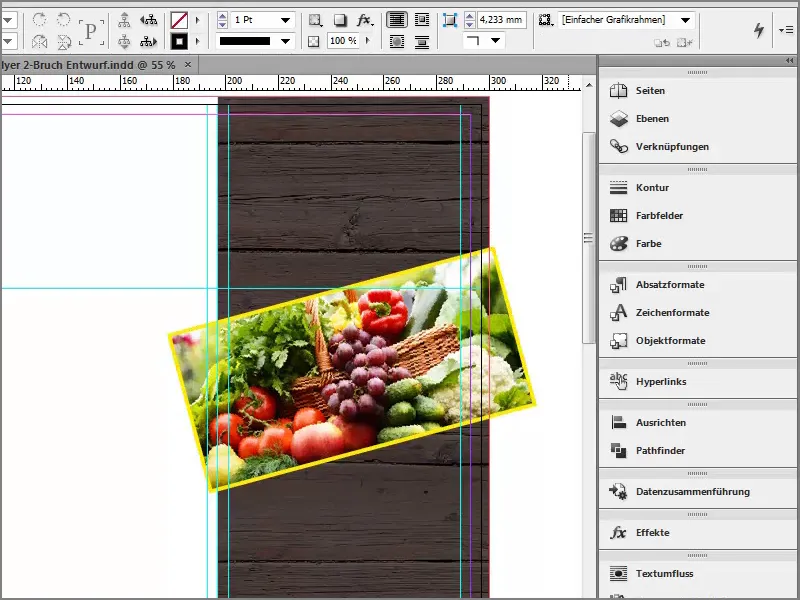This screenshot has width=800, height=600.
Task: Expand the fill color flyout arrow
Action: [x=197, y=20]
